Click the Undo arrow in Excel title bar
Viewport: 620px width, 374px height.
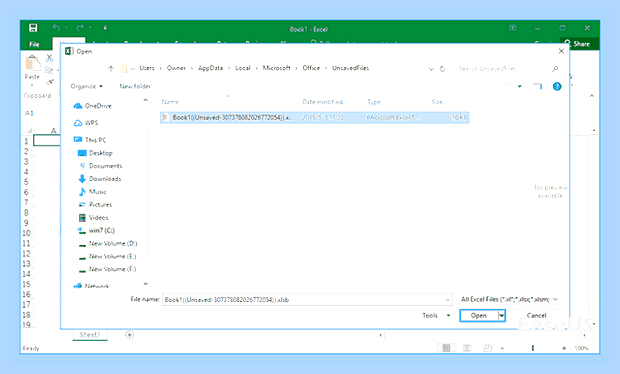point(57,28)
